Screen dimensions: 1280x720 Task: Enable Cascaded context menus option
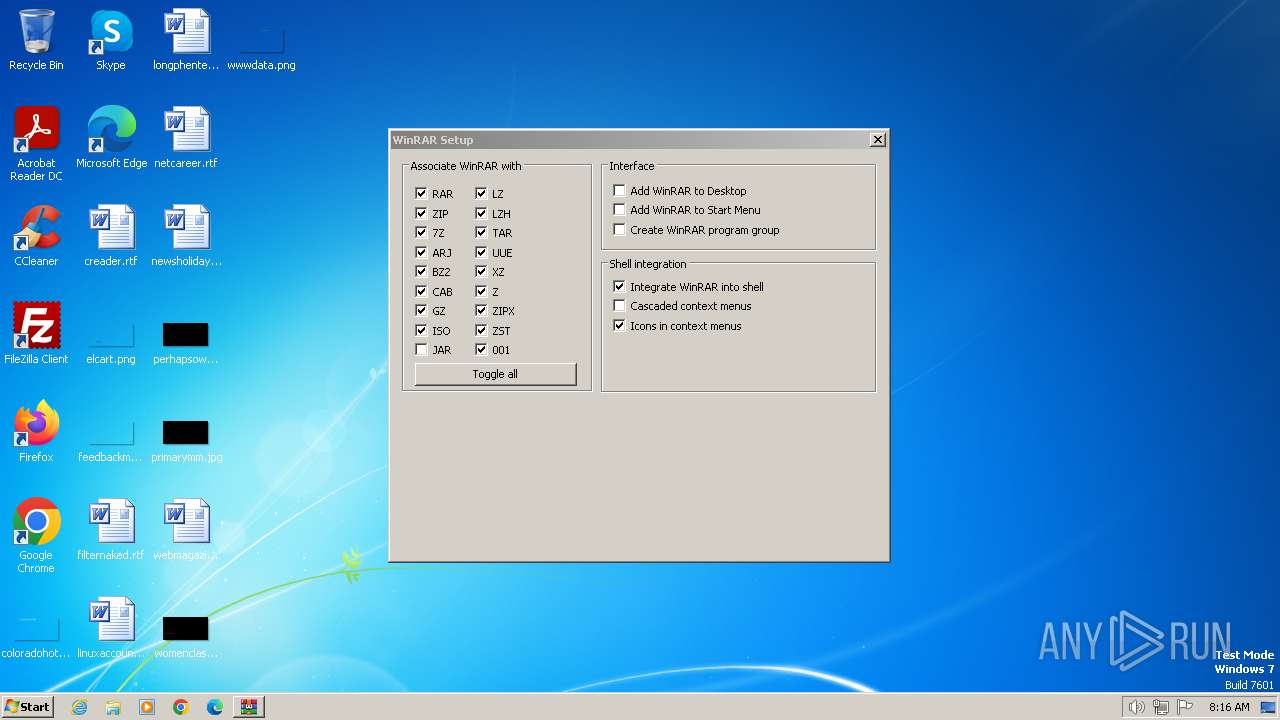619,306
